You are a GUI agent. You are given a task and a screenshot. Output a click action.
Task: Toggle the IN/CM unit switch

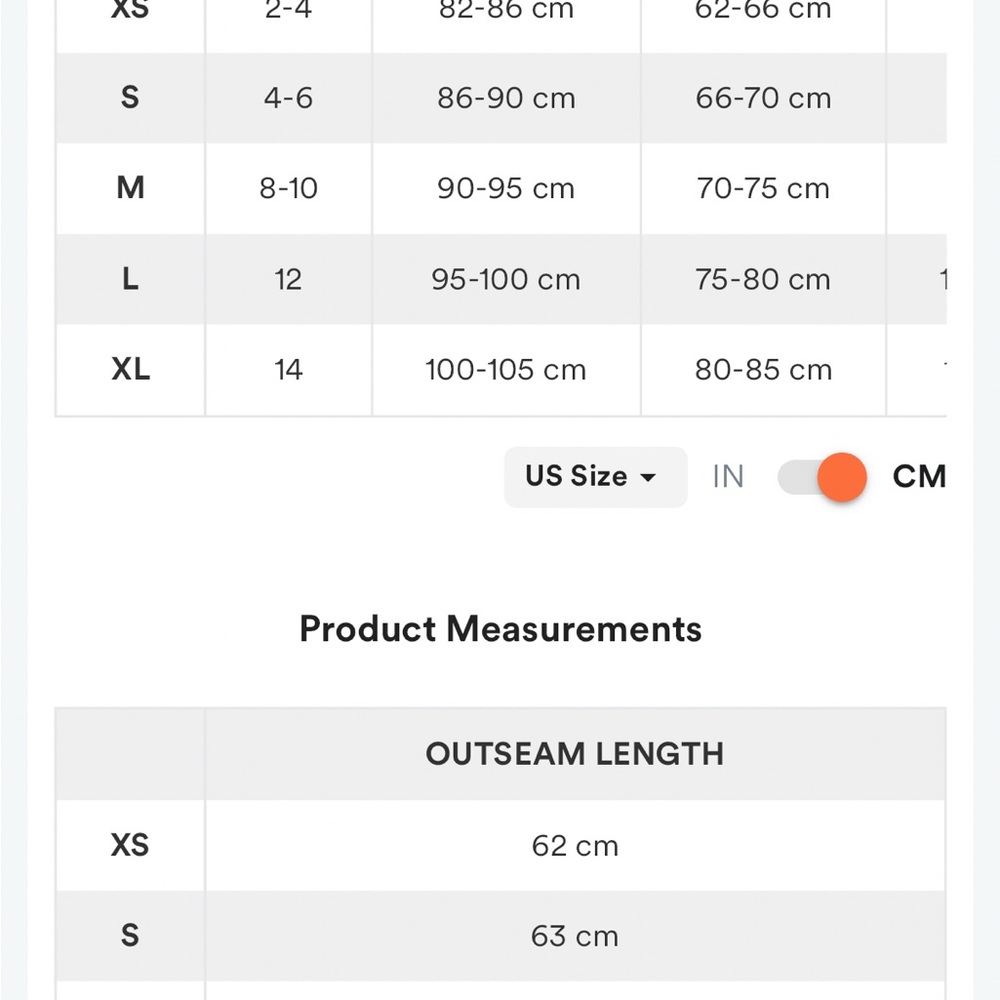(822, 477)
